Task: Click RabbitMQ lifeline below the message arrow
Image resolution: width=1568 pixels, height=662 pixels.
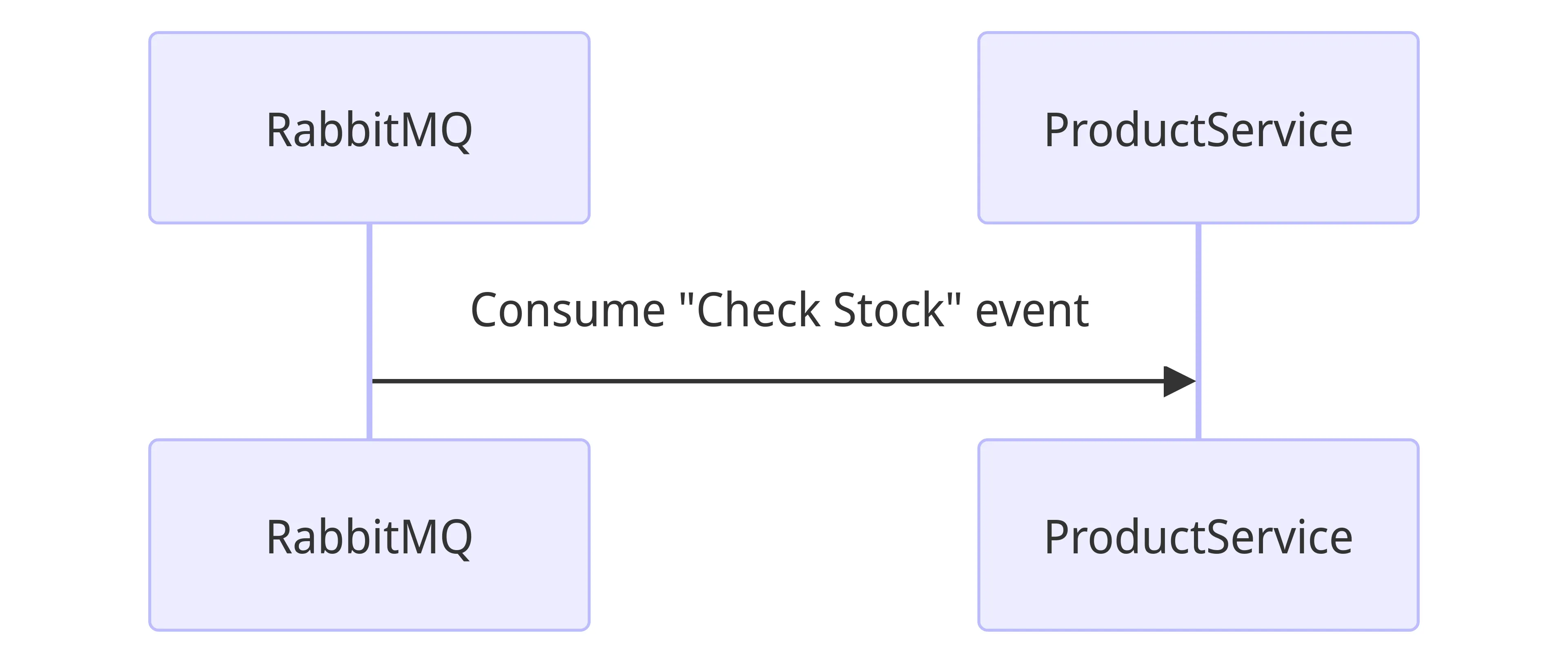Action: tap(370, 414)
